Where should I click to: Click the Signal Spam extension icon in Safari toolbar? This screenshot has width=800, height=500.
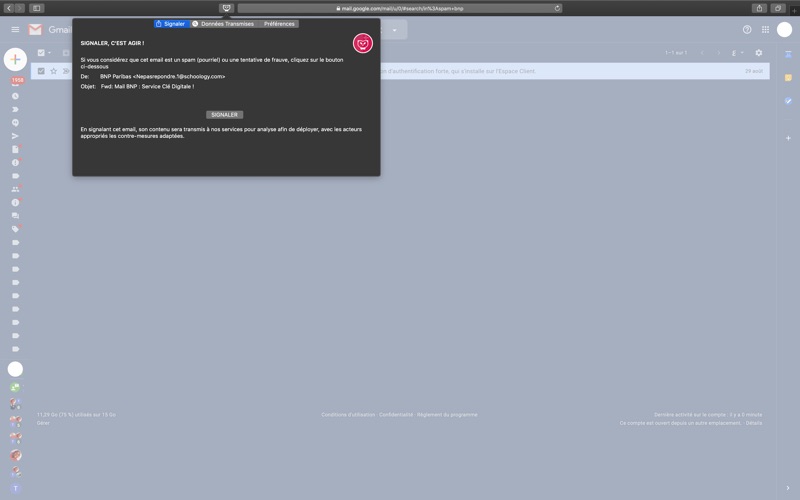pyautogui.click(x=227, y=8)
